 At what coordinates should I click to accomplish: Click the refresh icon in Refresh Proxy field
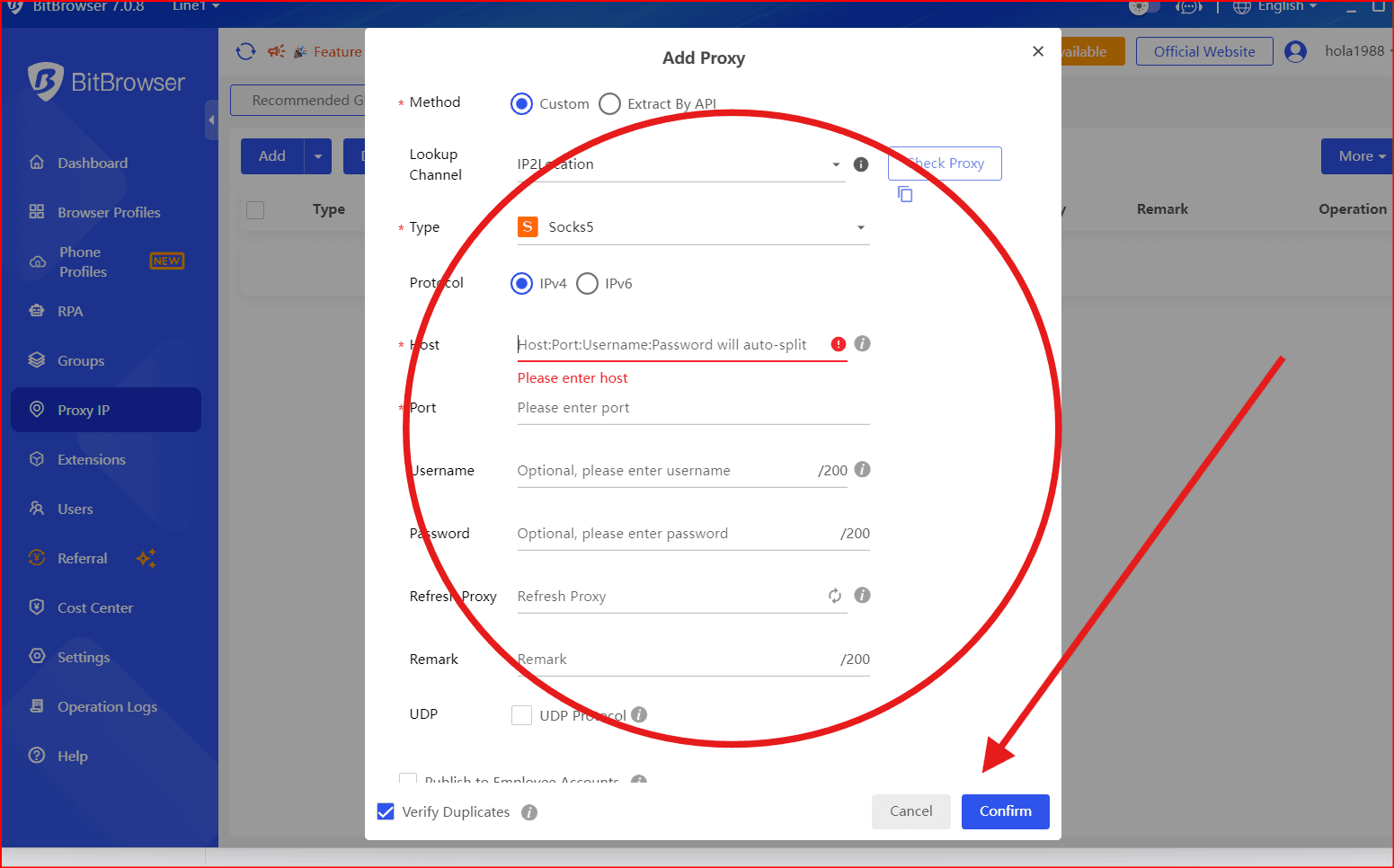[x=835, y=596]
